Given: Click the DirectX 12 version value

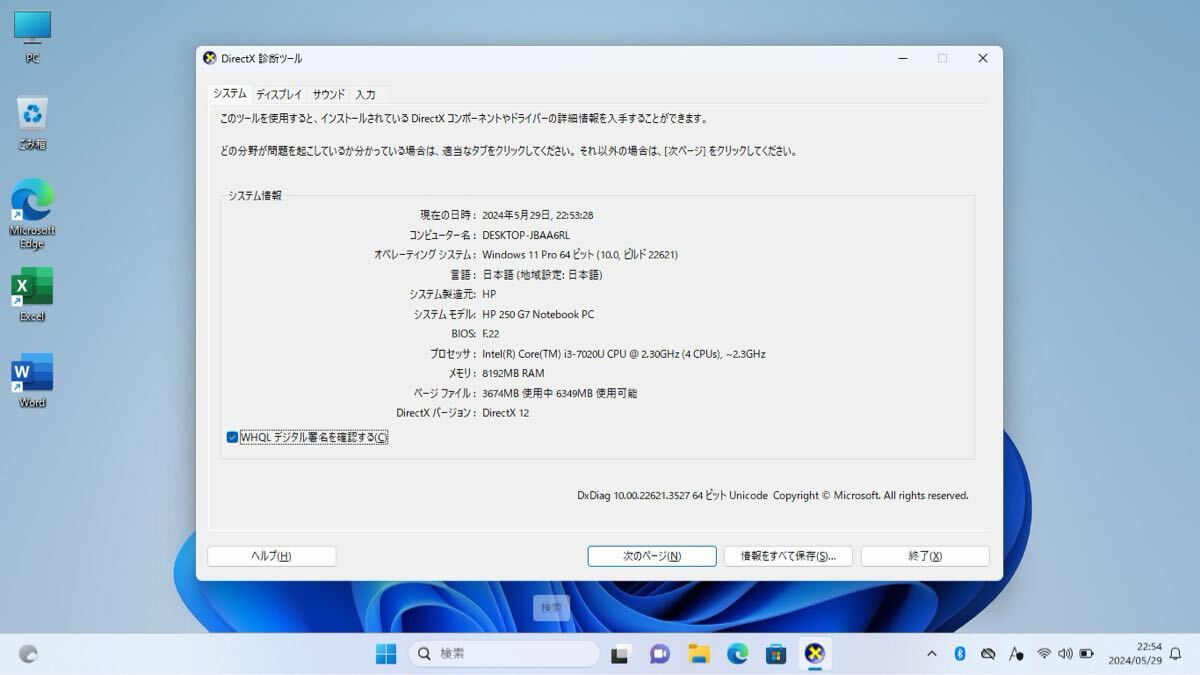Looking at the screenshot, I should pos(506,413).
